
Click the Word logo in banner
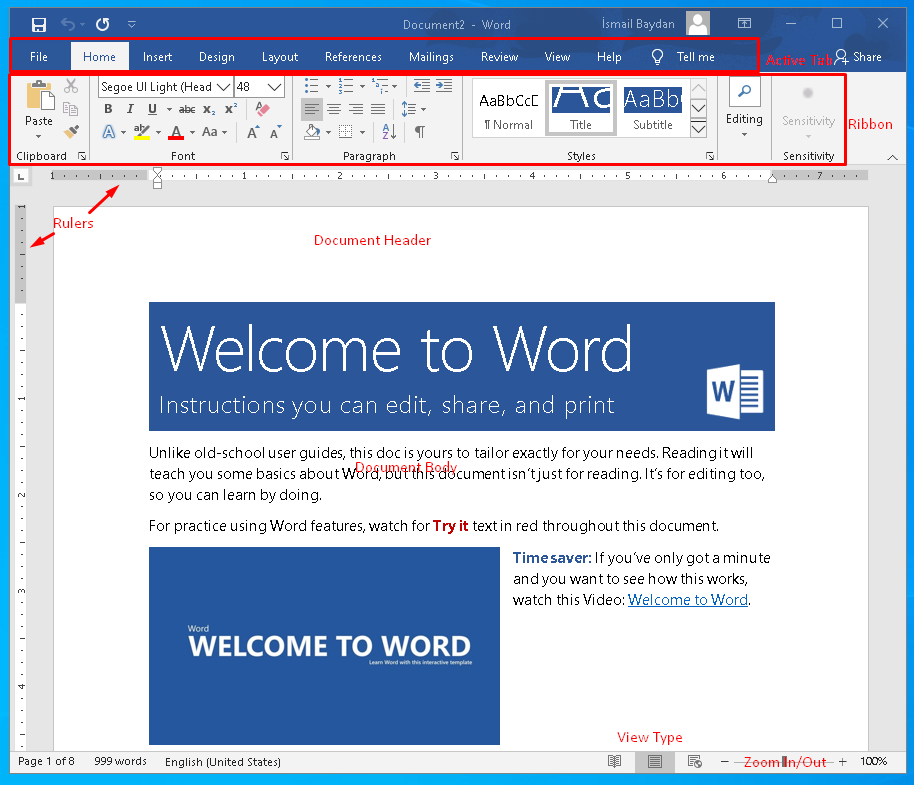pos(735,392)
